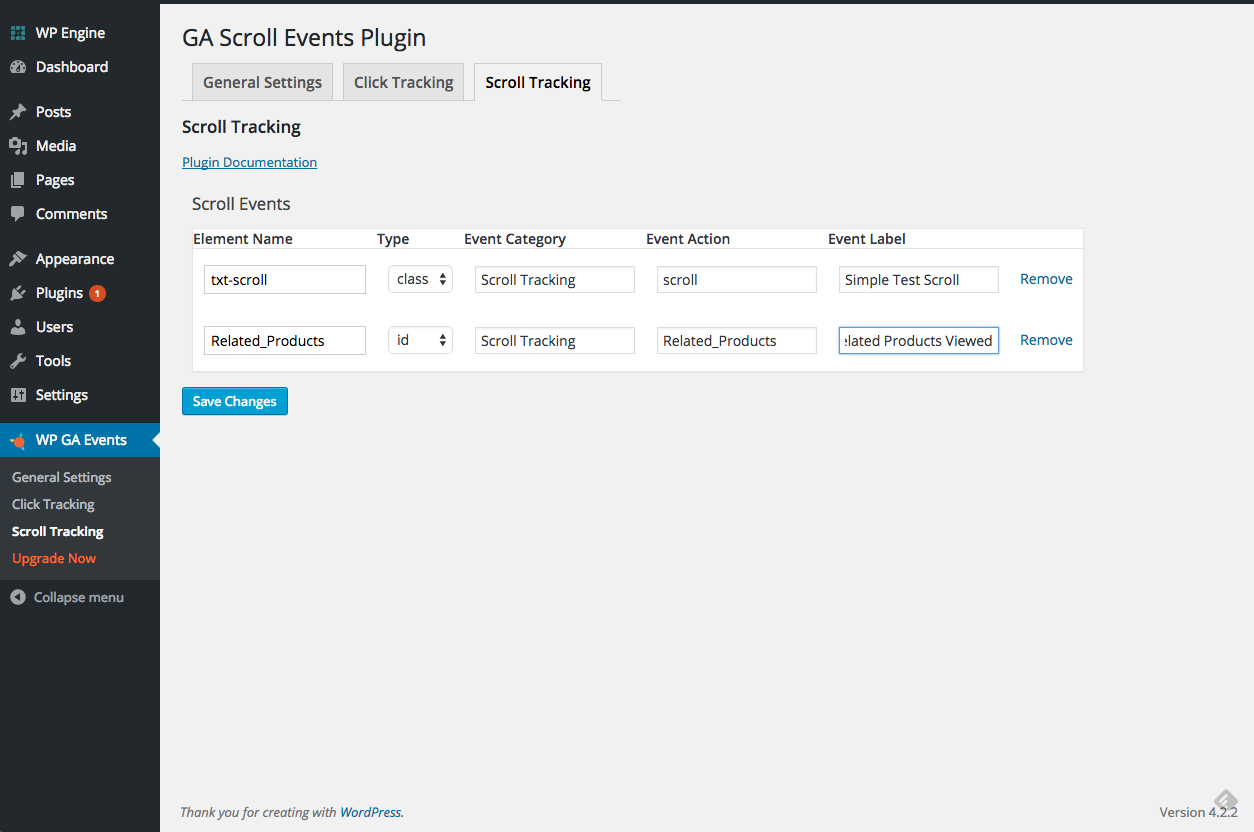Image resolution: width=1254 pixels, height=832 pixels.
Task: Click the Simple Test Scroll label field
Action: (919, 280)
